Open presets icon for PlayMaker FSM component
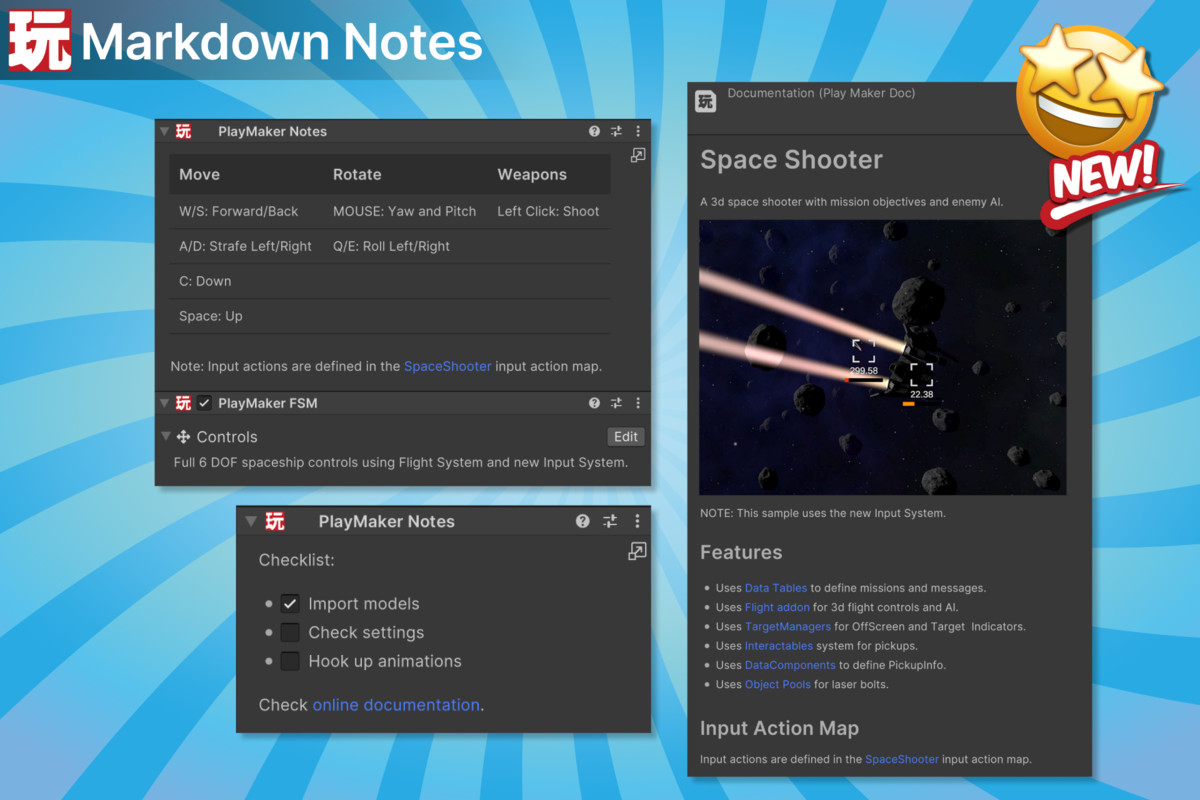1200x800 pixels. click(x=616, y=403)
